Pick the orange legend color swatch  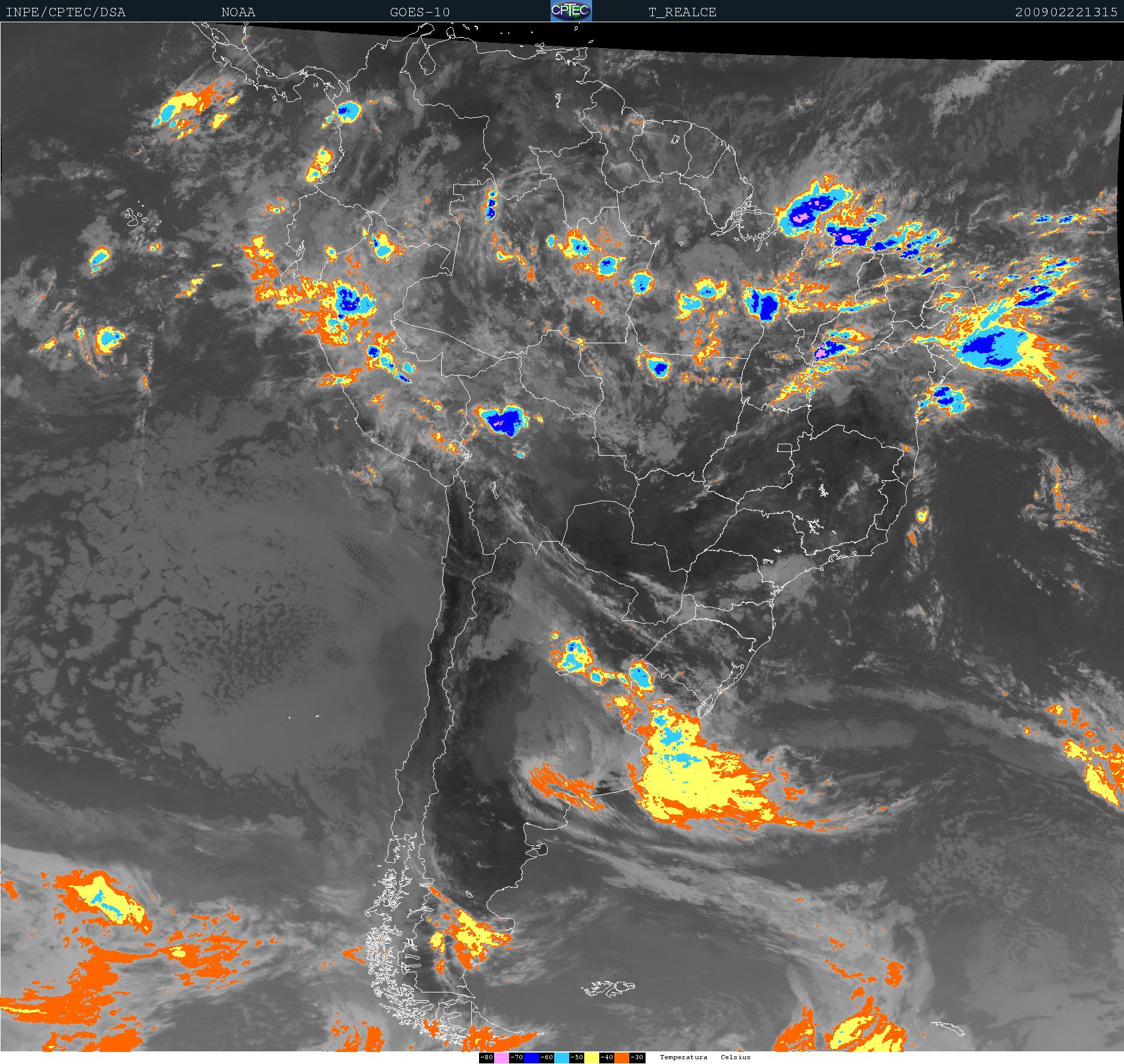pos(622,1057)
